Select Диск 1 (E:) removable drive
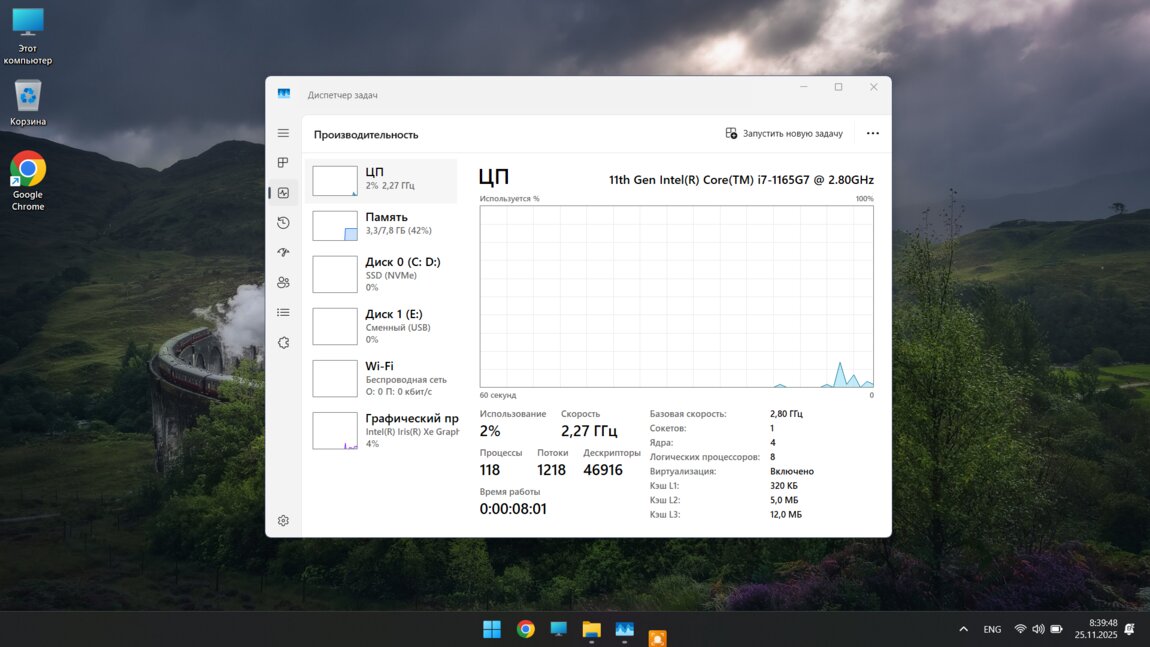Screen dimensions: 1150x647 (x=381, y=326)
